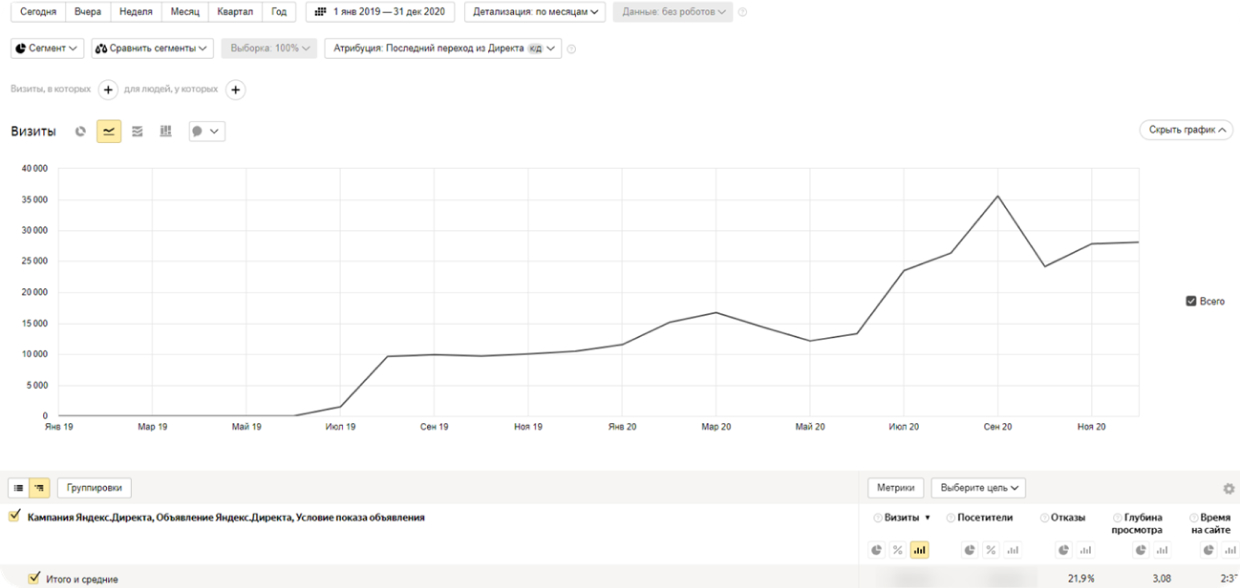Open the Сегмент dropdown
The image size is (1240, 588).
tap(47, 48)
